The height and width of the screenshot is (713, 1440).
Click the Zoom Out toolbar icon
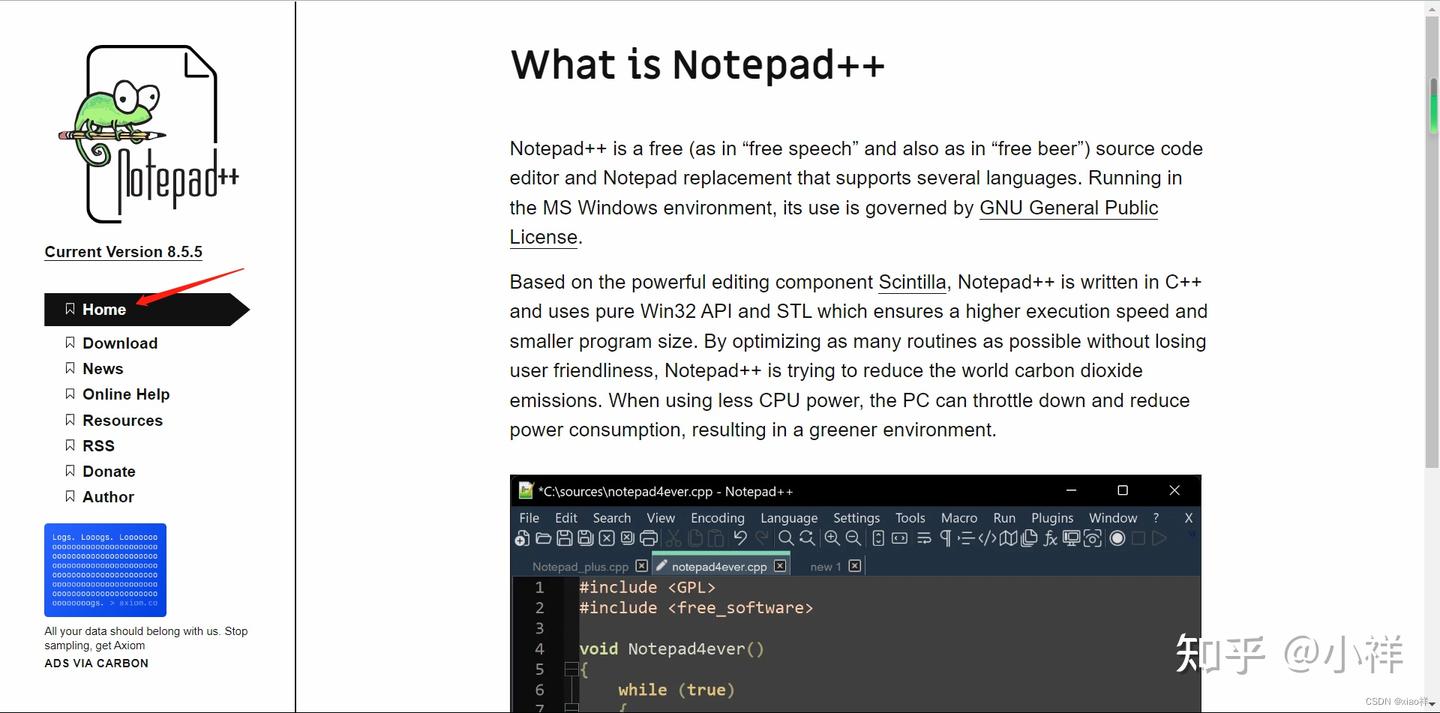[x=852, y=538]
